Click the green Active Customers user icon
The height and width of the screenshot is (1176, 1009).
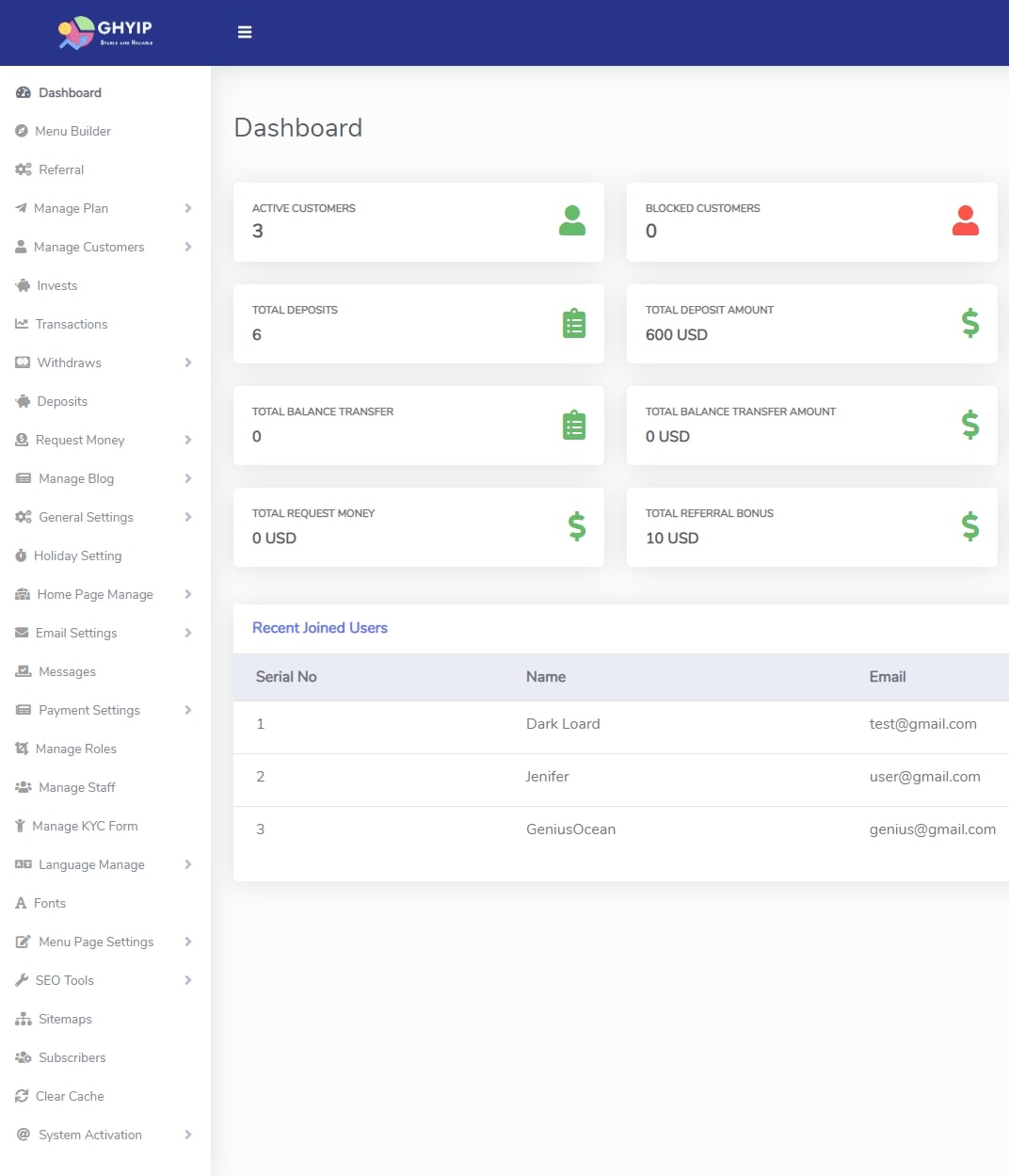(x=572, y=220)
